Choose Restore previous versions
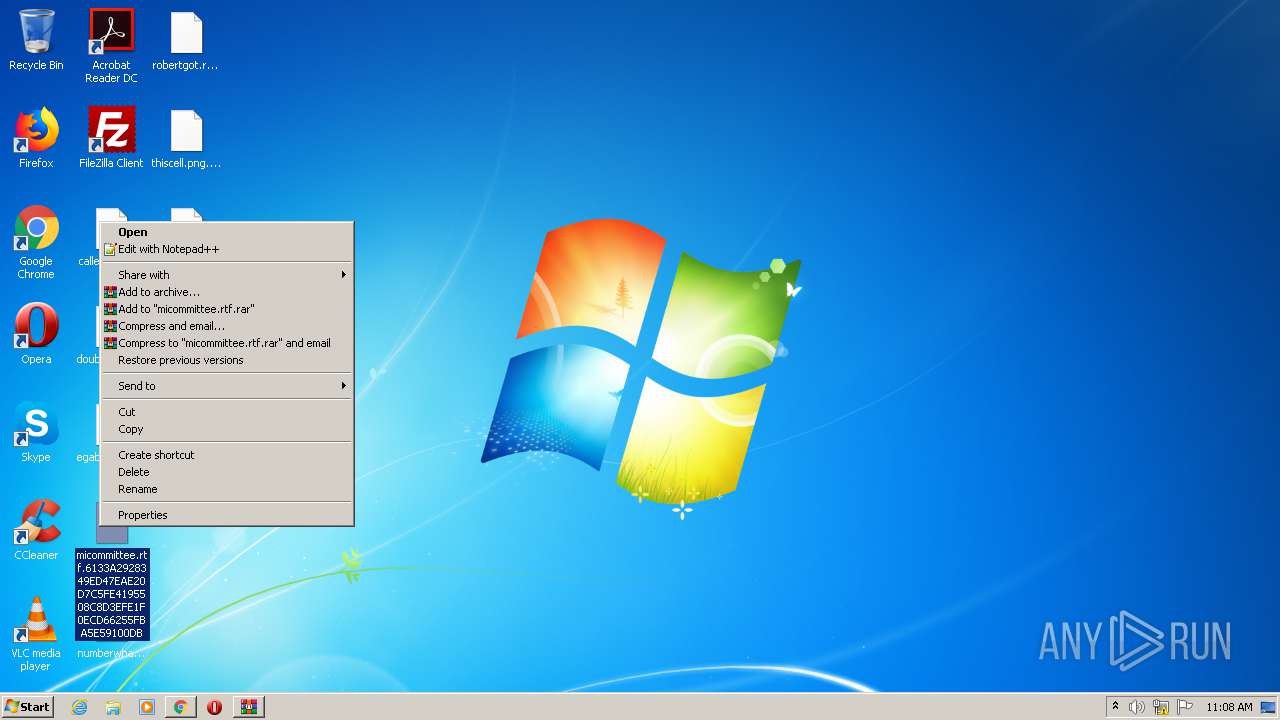 click(x=227, y=360)
